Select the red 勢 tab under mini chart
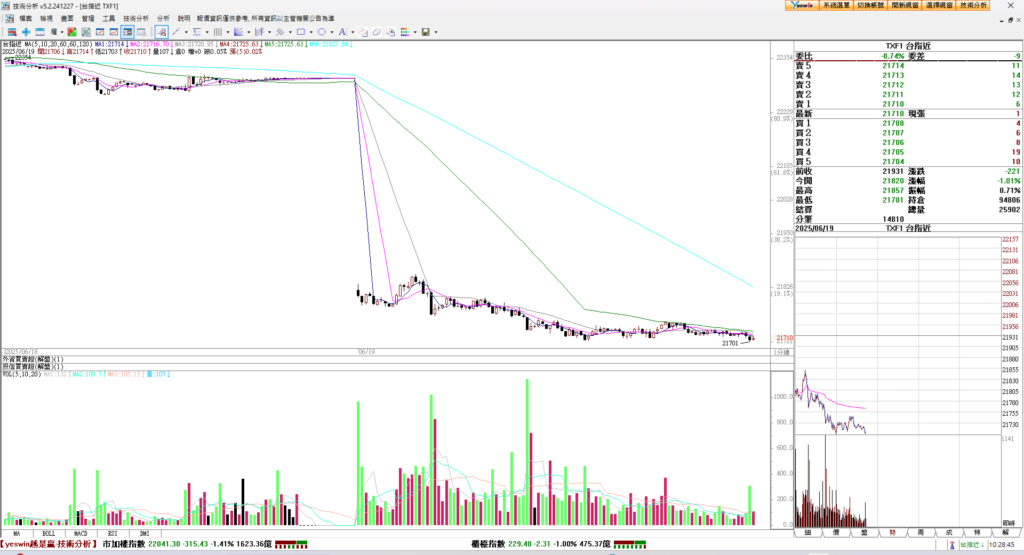This screenshot has width=1024, height=555. pos(892,533)
